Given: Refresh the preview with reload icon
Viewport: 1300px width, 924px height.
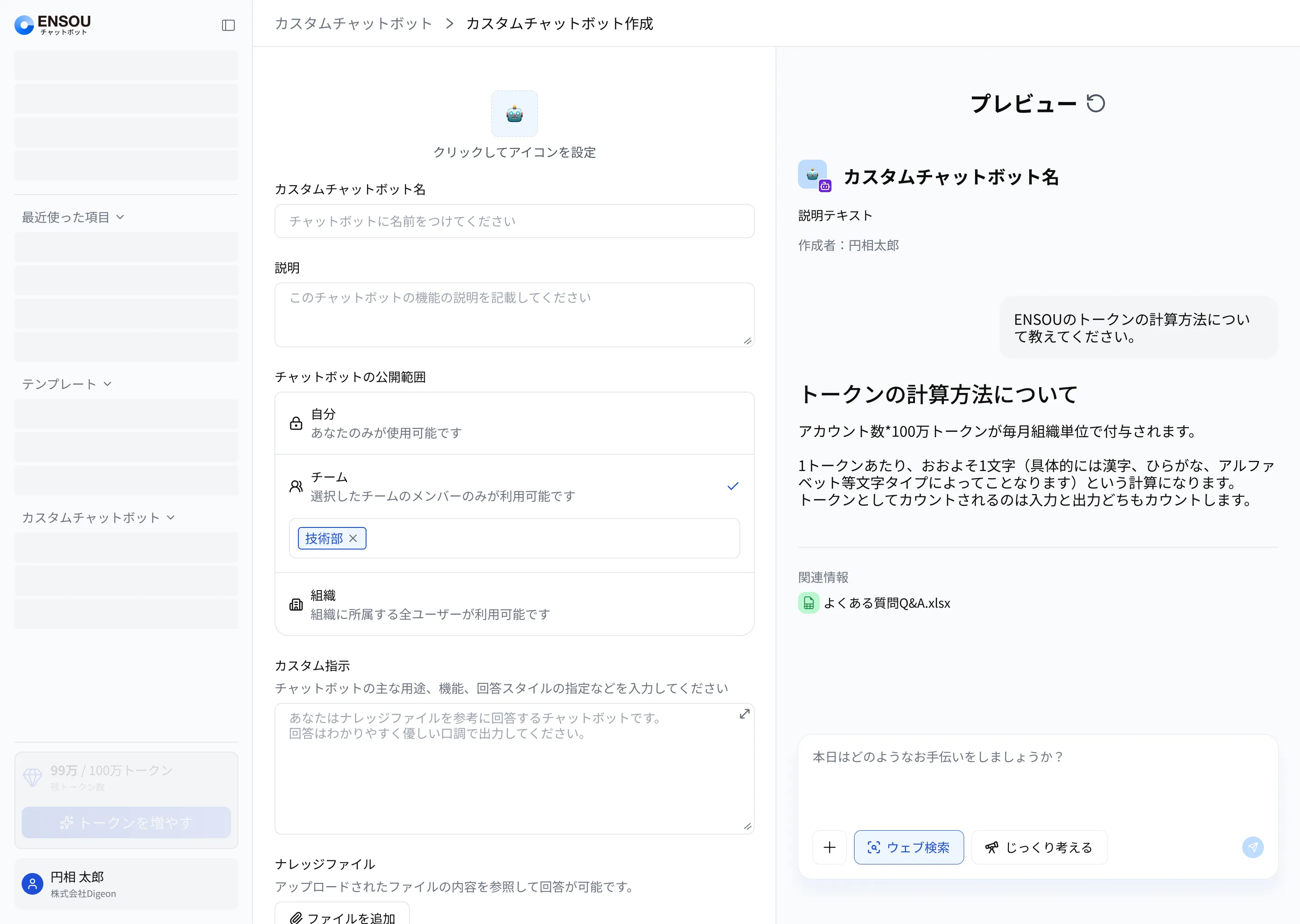Looking at the screenshot, I should (x=1095, y=104).
